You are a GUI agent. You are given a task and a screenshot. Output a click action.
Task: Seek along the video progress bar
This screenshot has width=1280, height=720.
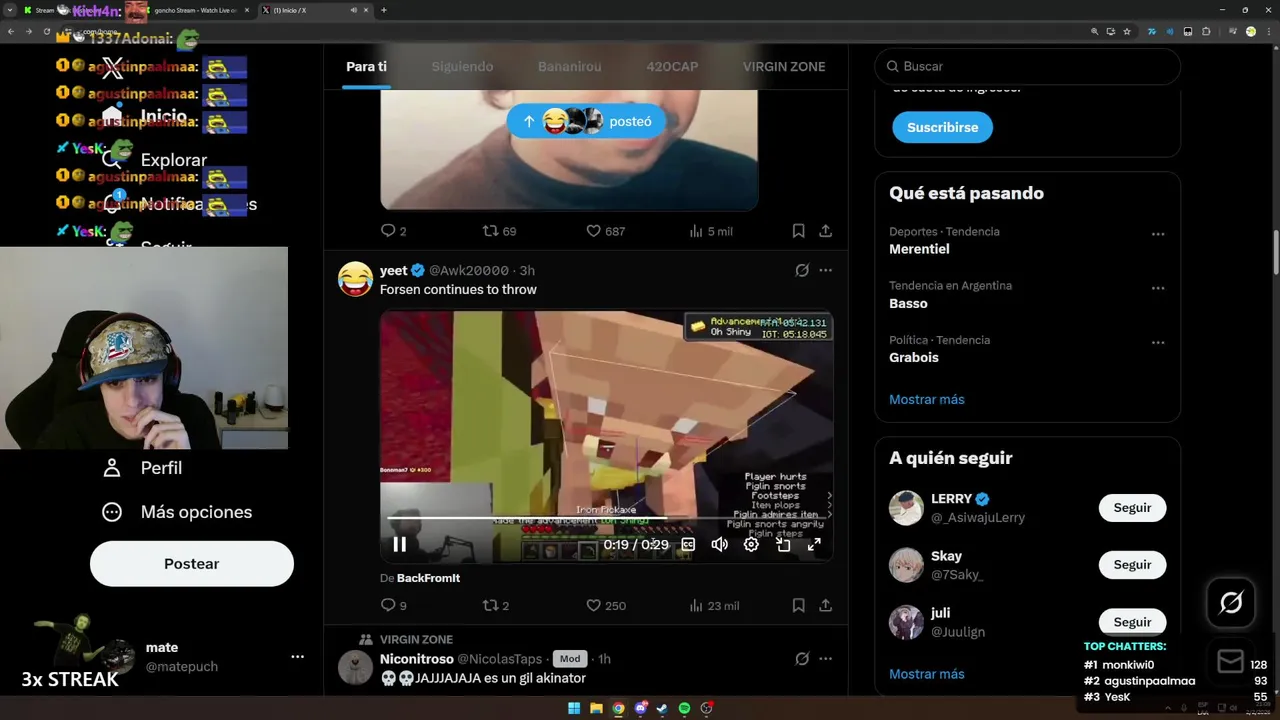(x=606, y=518)
